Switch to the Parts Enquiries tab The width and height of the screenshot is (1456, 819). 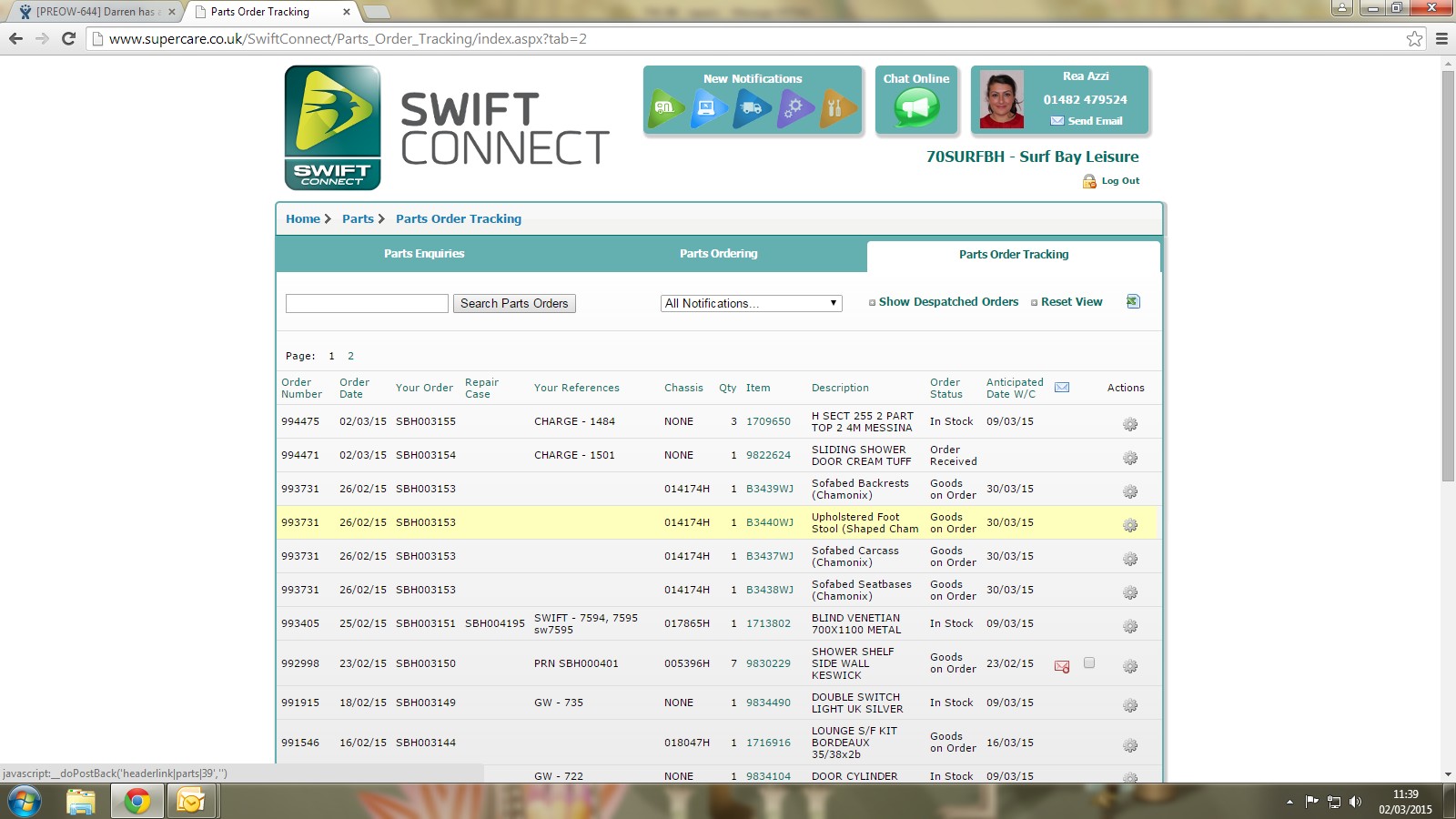pos(424,254)
